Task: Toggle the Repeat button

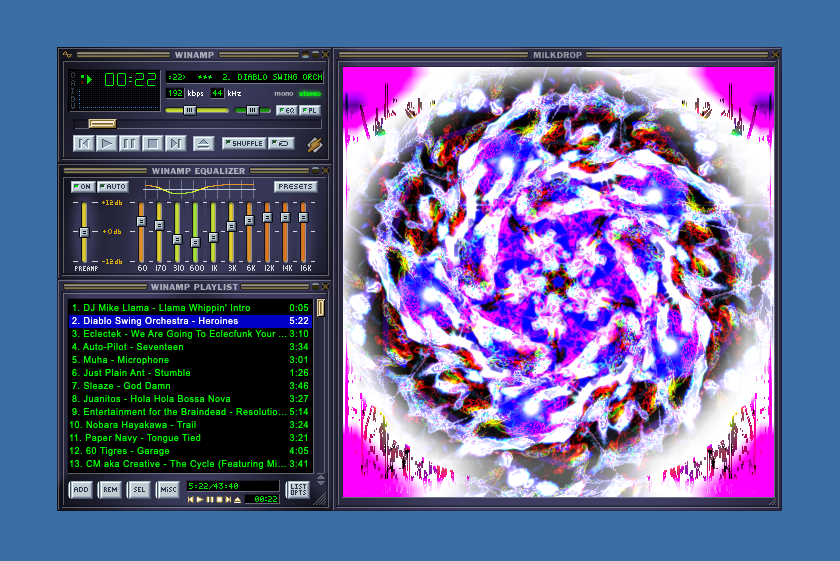Action: (281, 144)
